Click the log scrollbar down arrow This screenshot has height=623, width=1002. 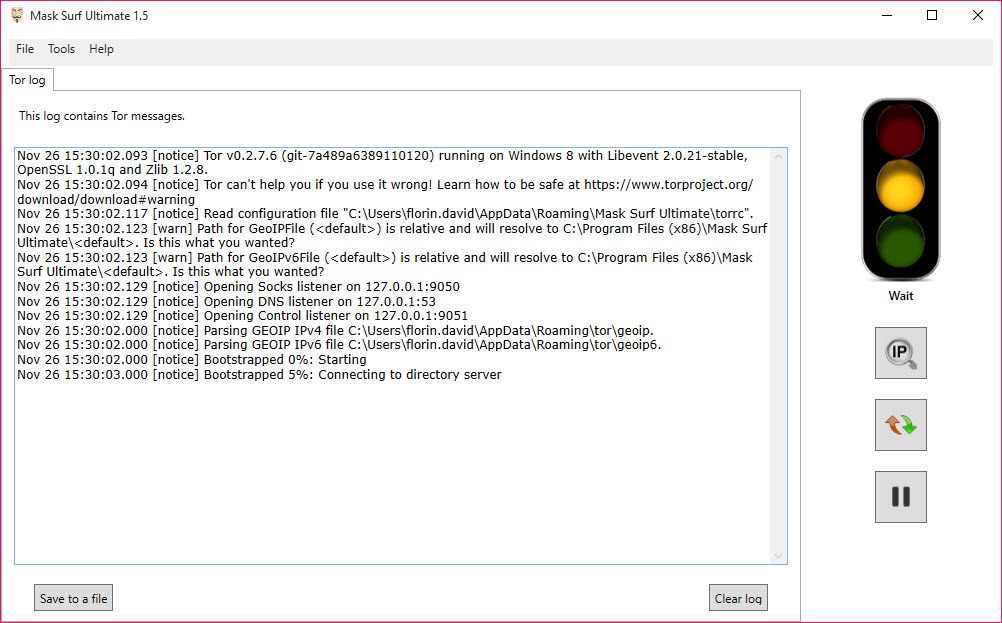778,556
